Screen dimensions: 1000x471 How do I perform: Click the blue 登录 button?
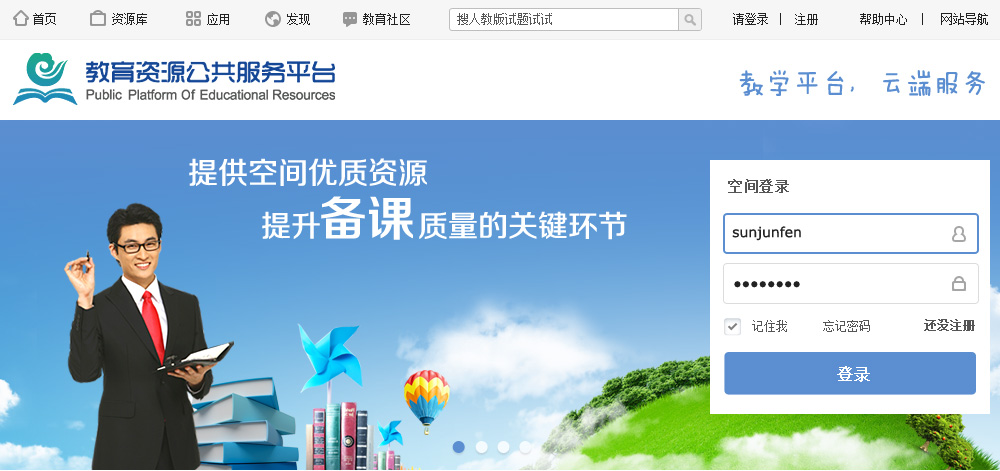coord(850,373)
